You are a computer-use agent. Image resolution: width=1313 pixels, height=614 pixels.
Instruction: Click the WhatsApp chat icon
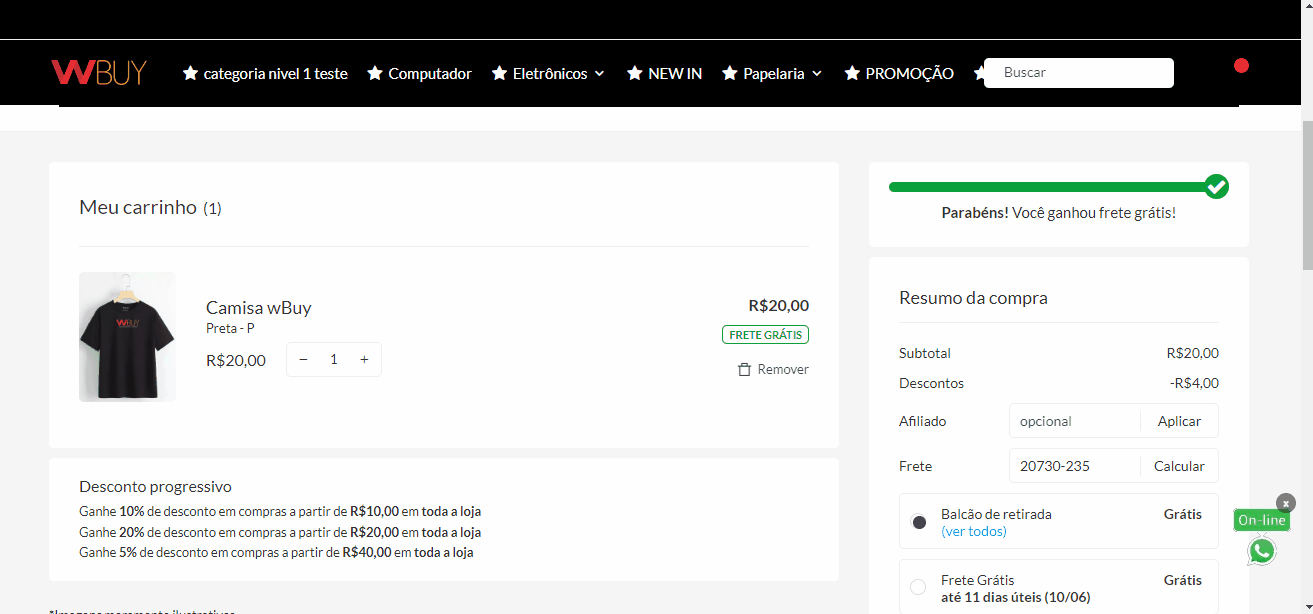1262,551
